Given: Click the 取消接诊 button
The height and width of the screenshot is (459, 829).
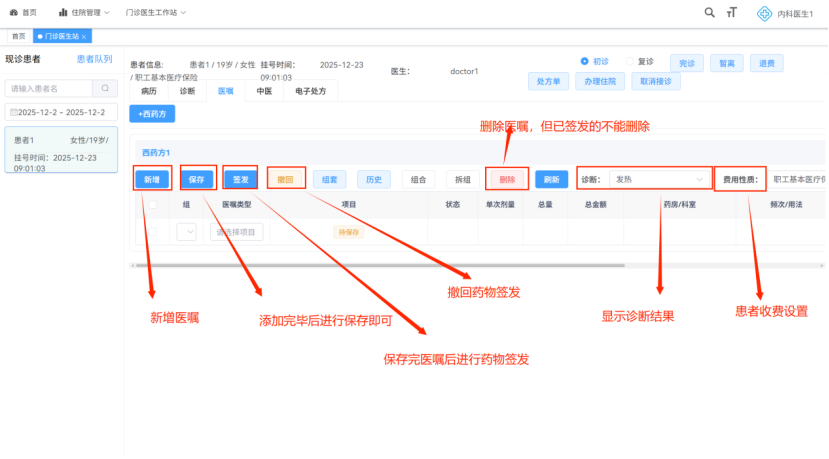Looking at the screenshot, I should tap(656, 81).
